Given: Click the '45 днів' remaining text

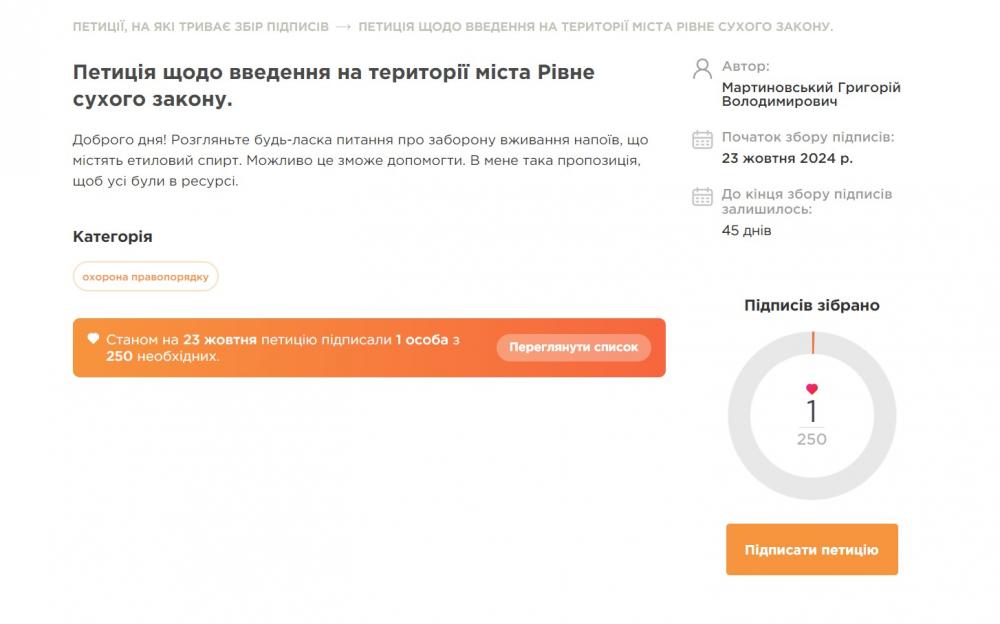Looking at the screenshot, I should tap(746, 231).
